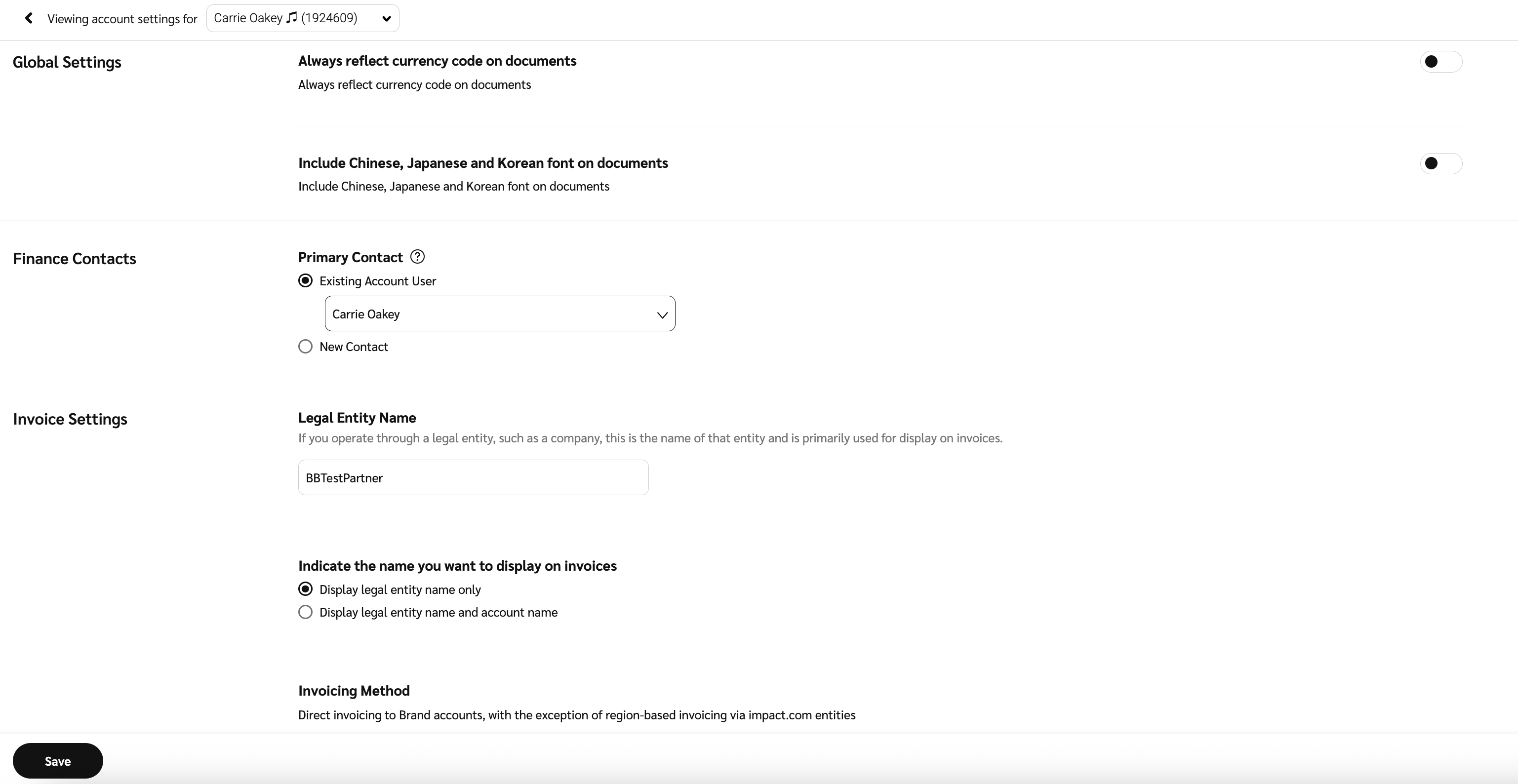Choose the New Contact radio option
1518x784 pixels.
pos(305,347)
